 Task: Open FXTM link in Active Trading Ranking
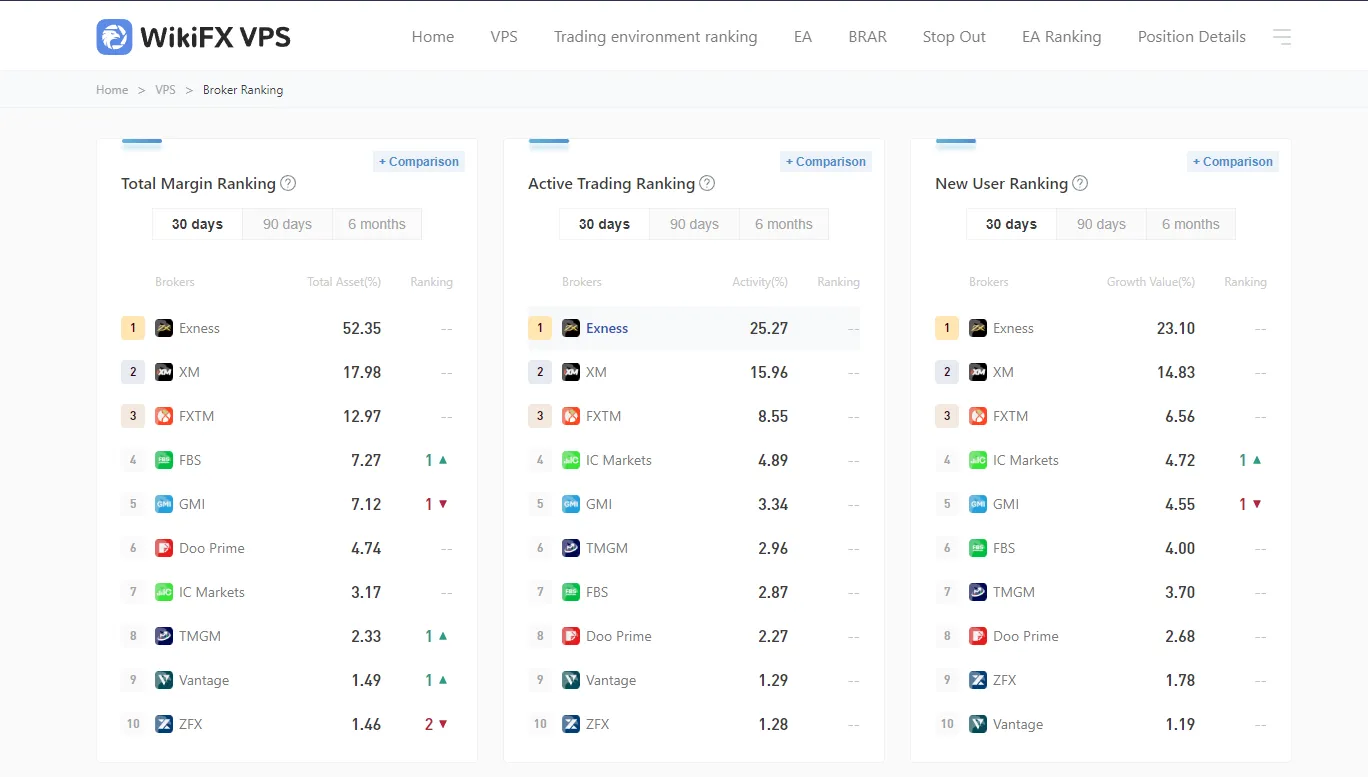603,416
